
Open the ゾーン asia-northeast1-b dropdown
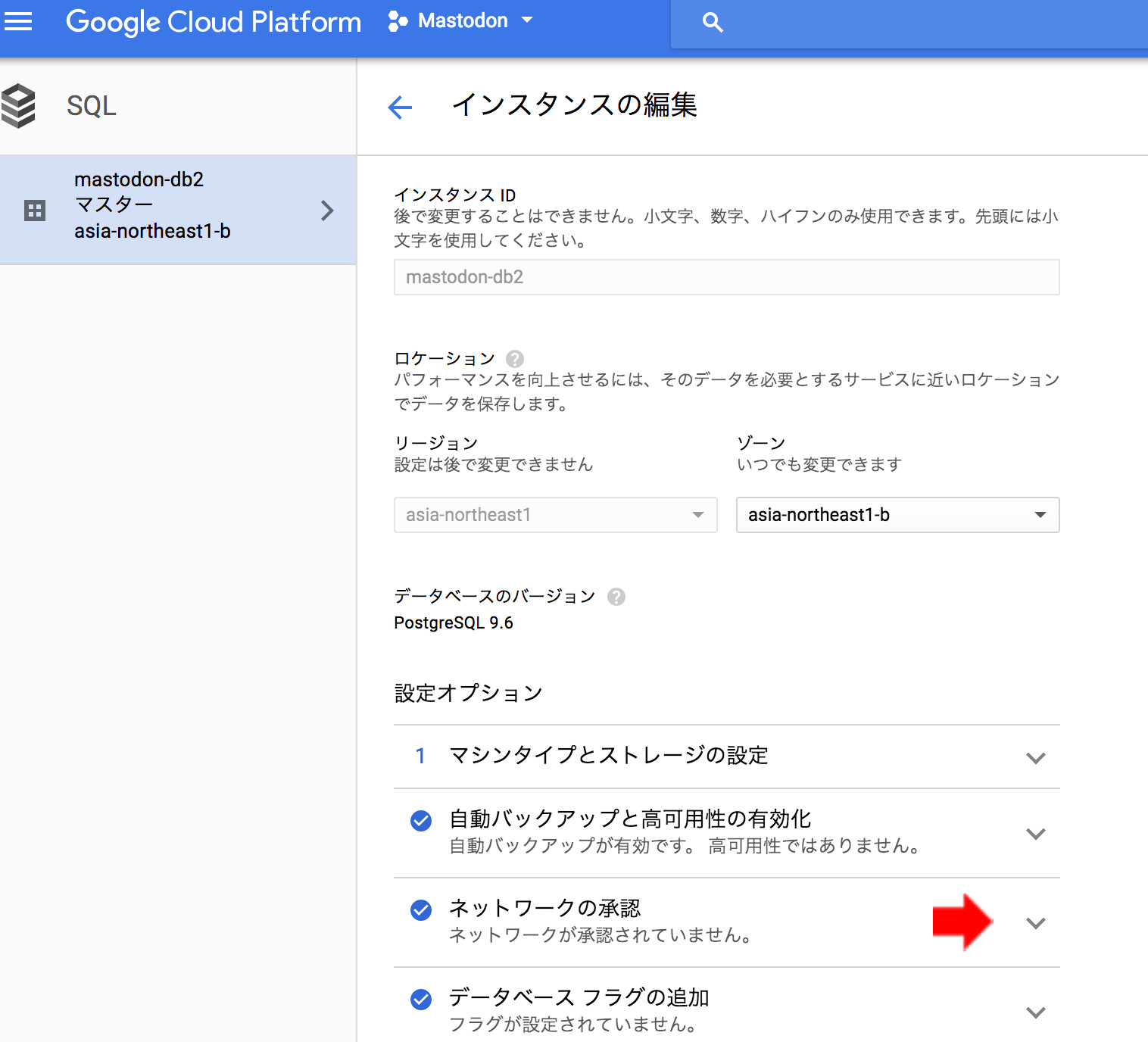[x=897, y=515]
